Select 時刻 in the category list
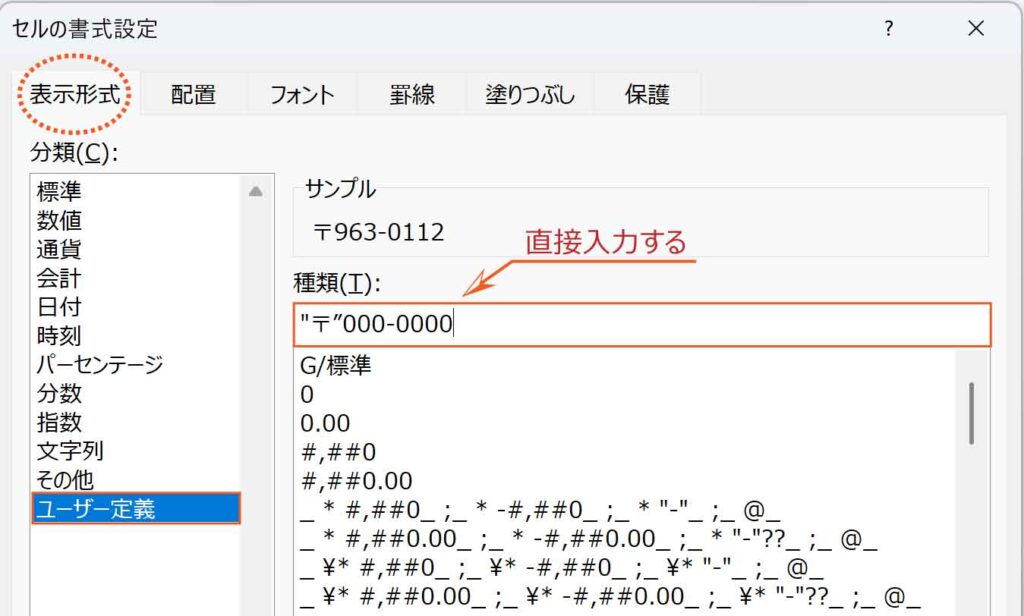The width and height of the screenshot is (1024, 616). [x=136, y=335]
